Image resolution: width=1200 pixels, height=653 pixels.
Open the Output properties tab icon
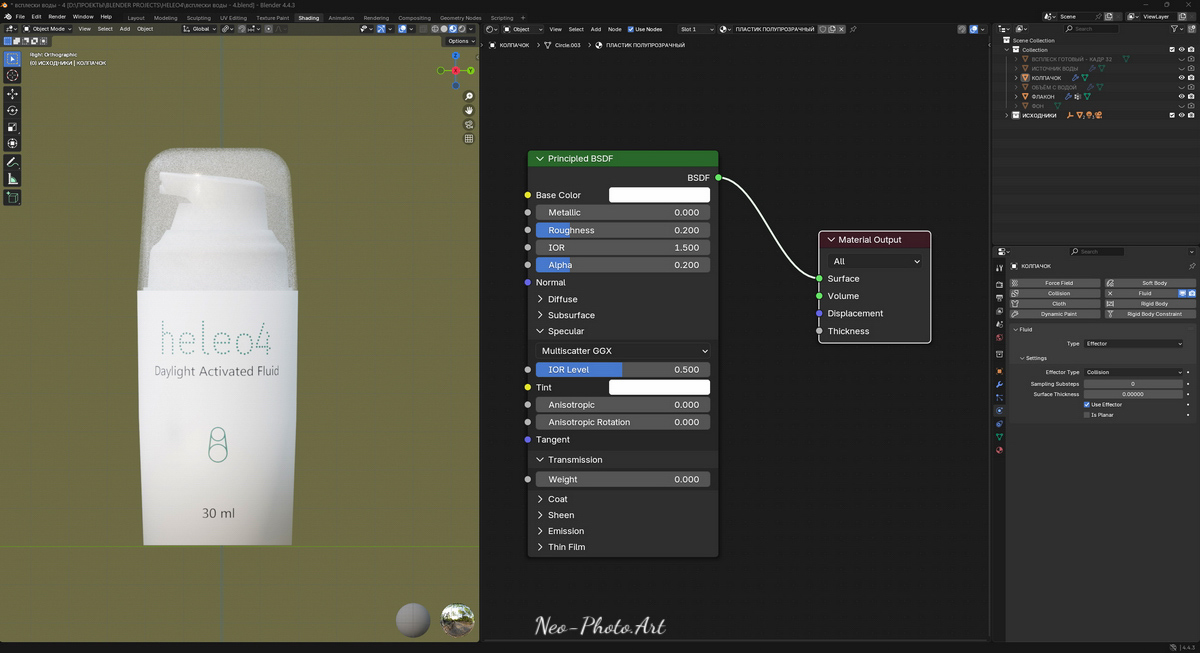coord(999,298)
